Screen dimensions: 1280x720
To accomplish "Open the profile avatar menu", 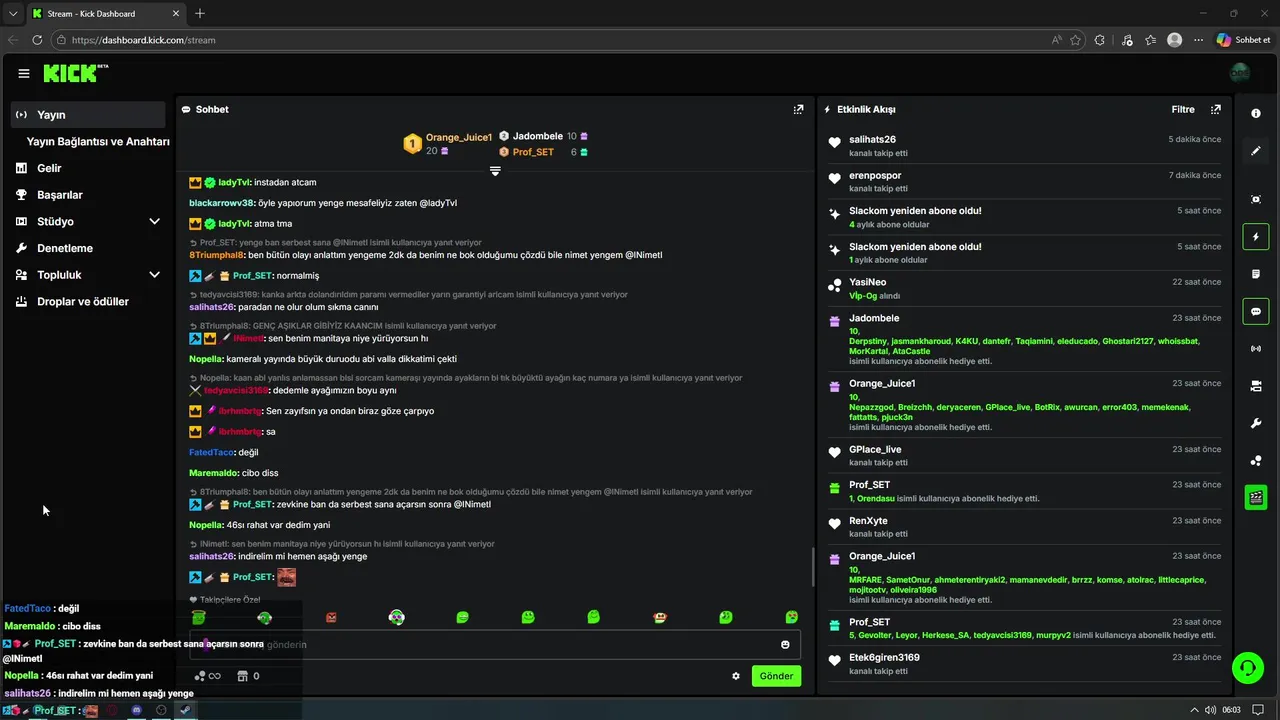I will [1240, 73].
